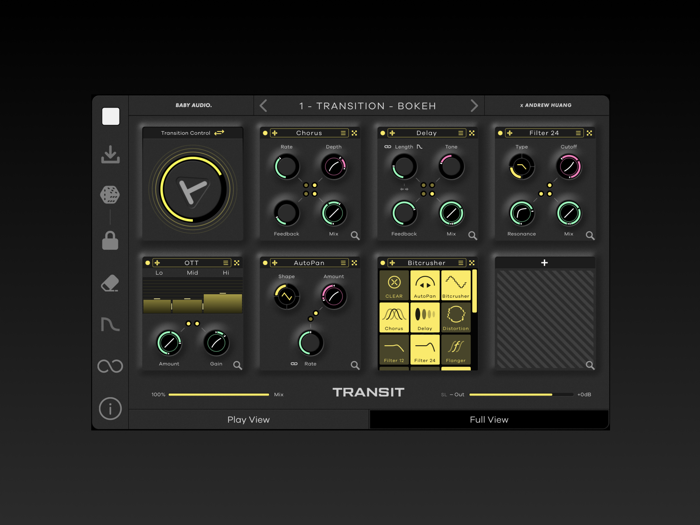Open the info icon in sidebar
The image size is (700, 525).
110,408
